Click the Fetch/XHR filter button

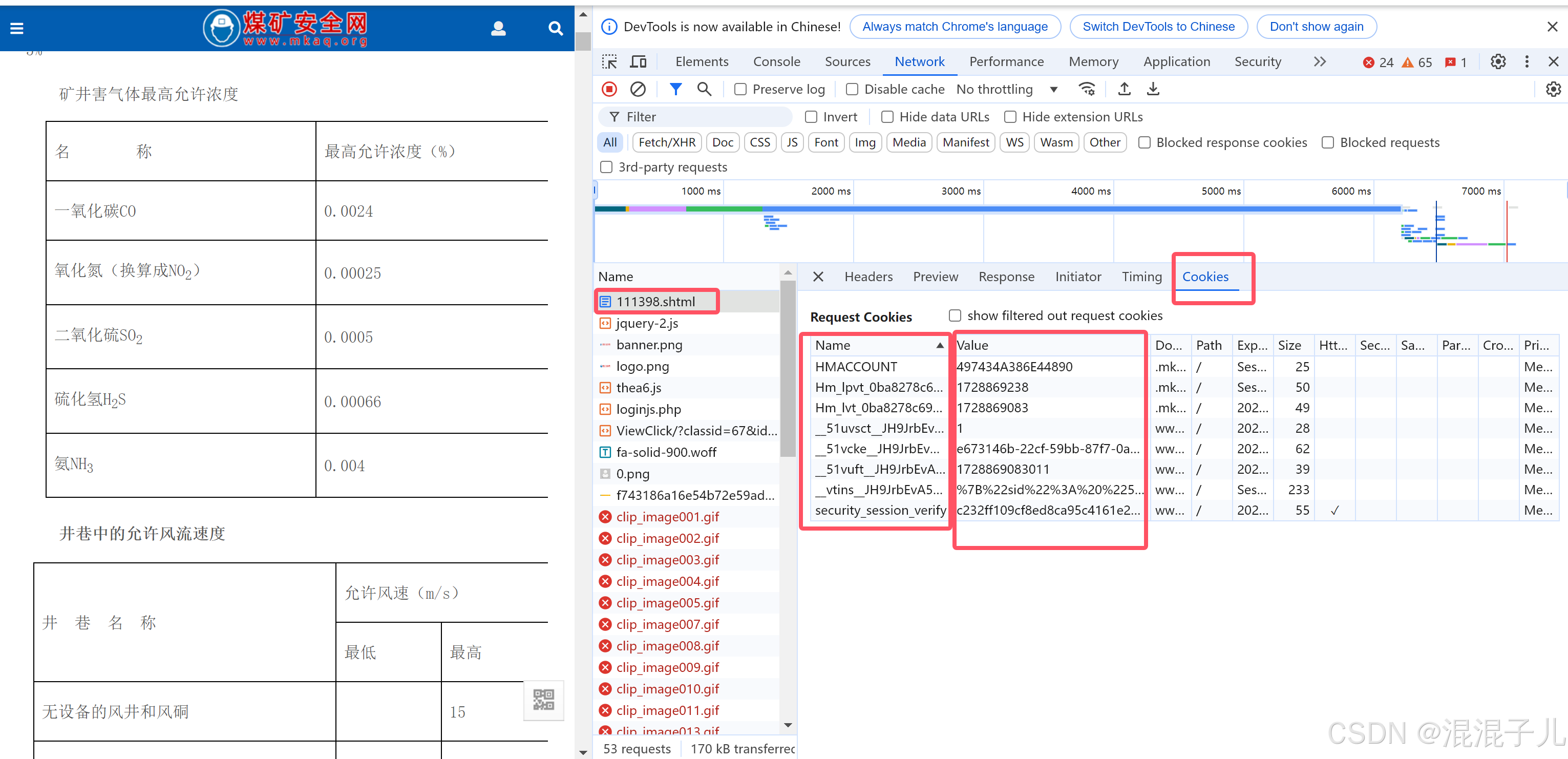pos(667,142)
